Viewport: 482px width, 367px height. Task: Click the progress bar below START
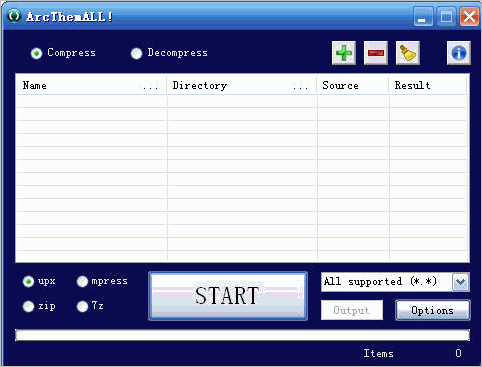pos(242,335)
